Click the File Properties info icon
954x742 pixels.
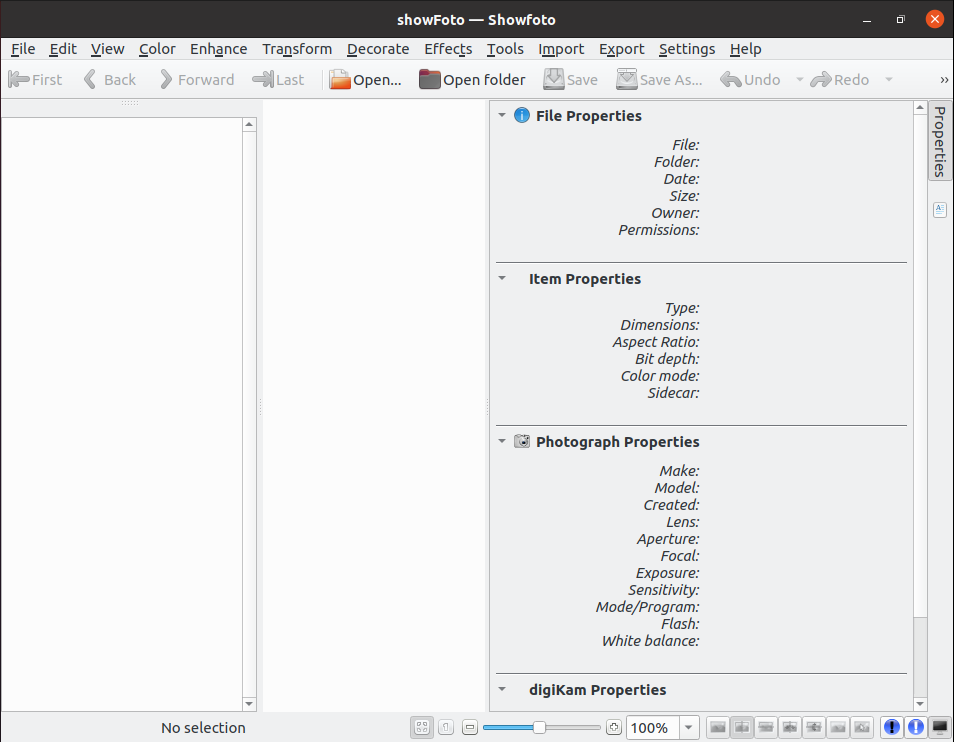pyautogui.click(x=521, y=115)
